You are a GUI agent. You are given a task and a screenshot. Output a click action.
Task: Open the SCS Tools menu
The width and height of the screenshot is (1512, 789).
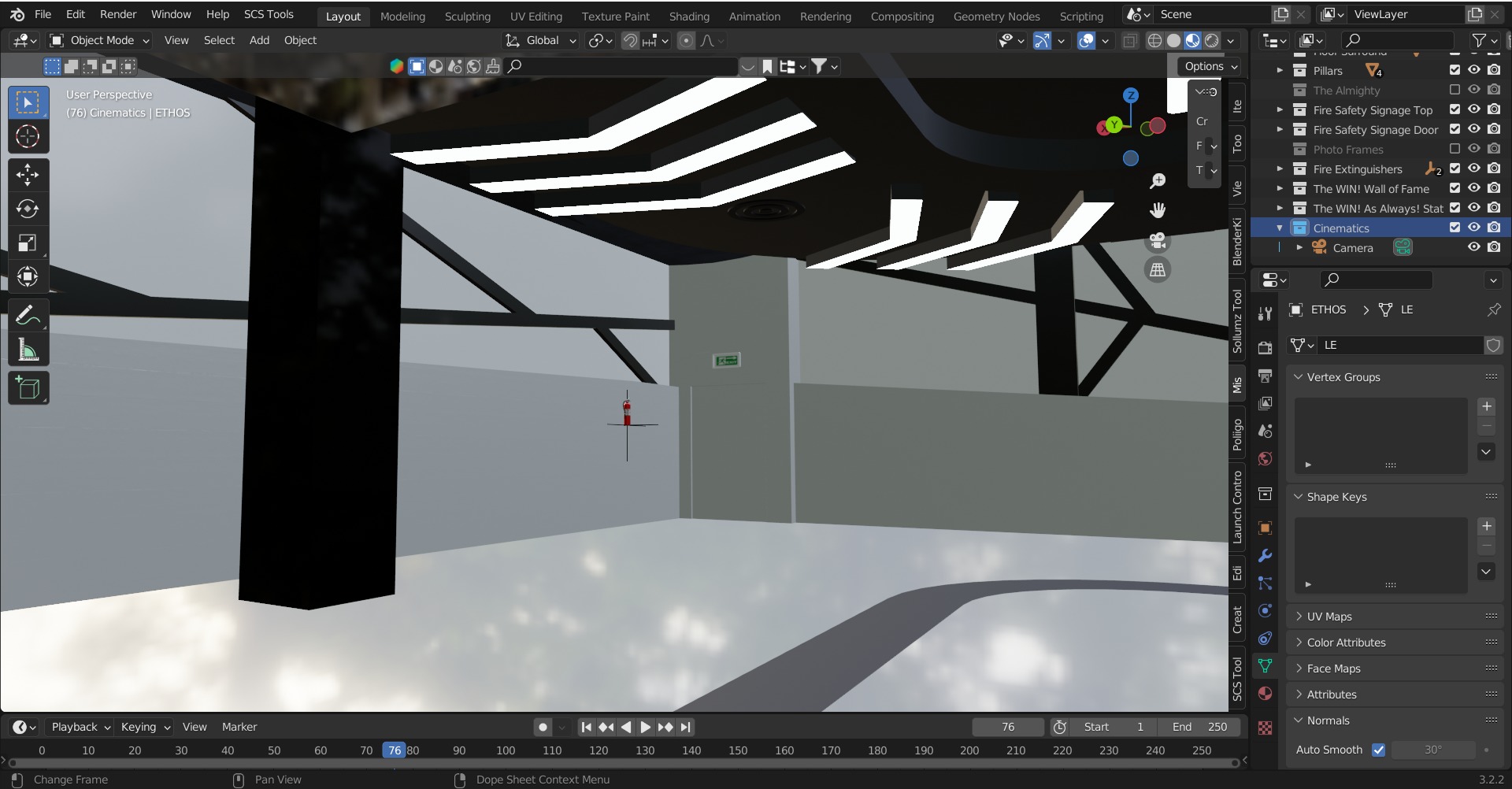(269, 14)
